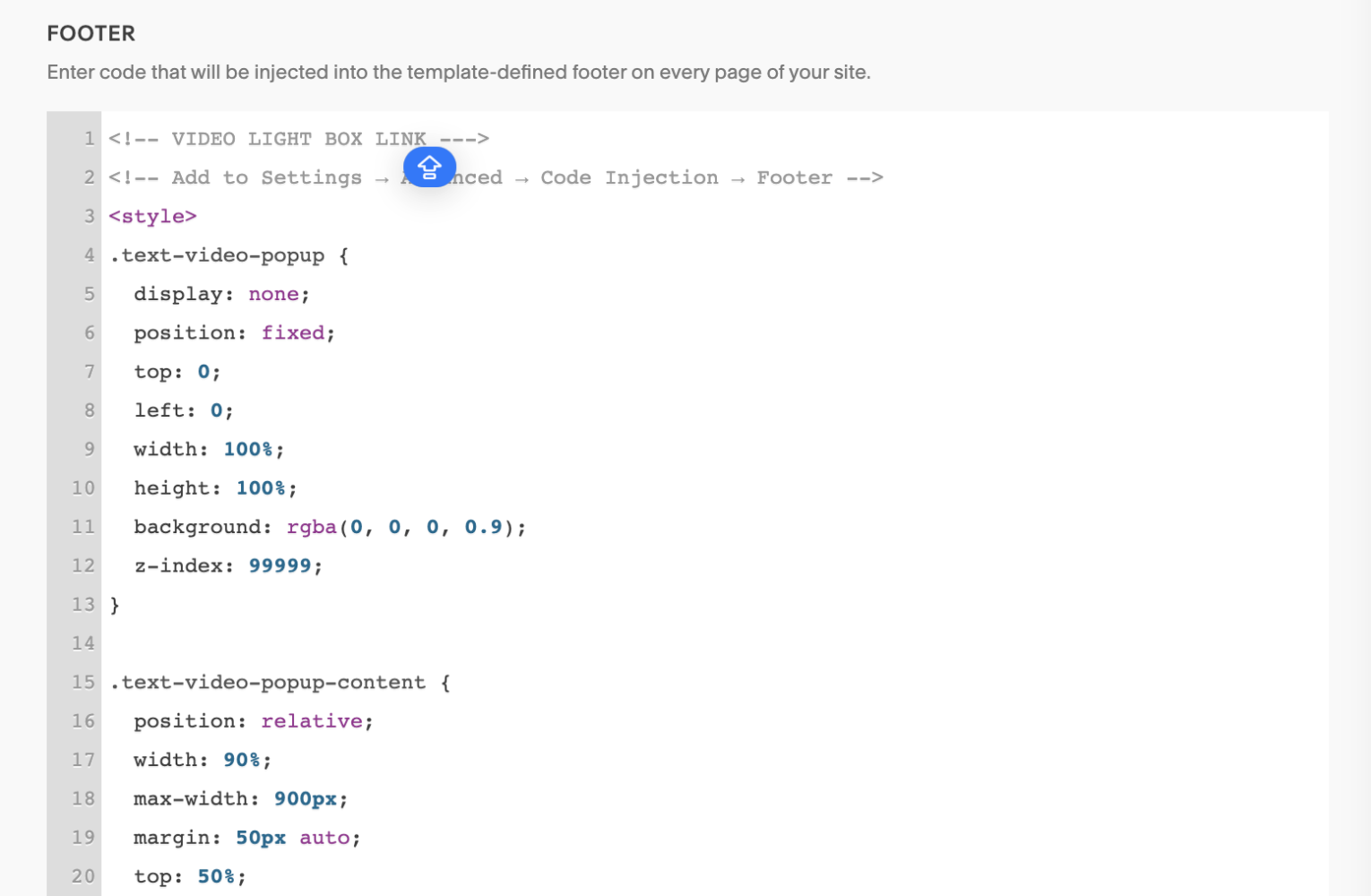The height and width of the screenshot is (896, 1371).
Task: Click the z-index: 99999; line
Action: (x=228, y=565)
